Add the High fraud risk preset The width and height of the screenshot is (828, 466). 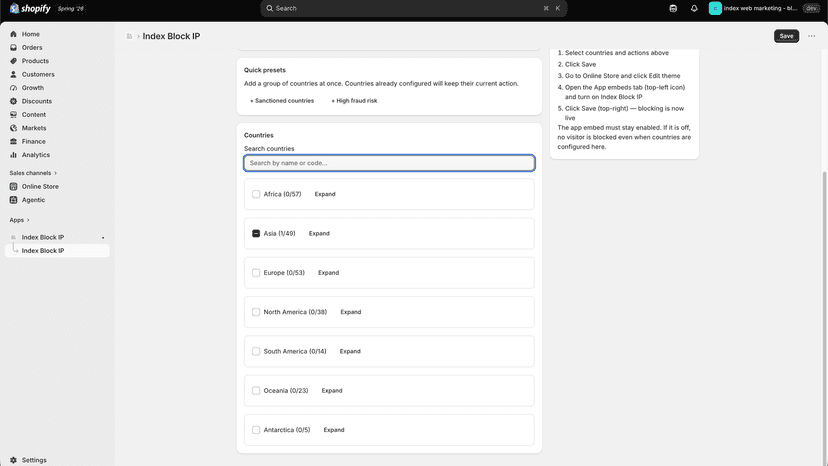pyautogui.click(x=354, y=101)
